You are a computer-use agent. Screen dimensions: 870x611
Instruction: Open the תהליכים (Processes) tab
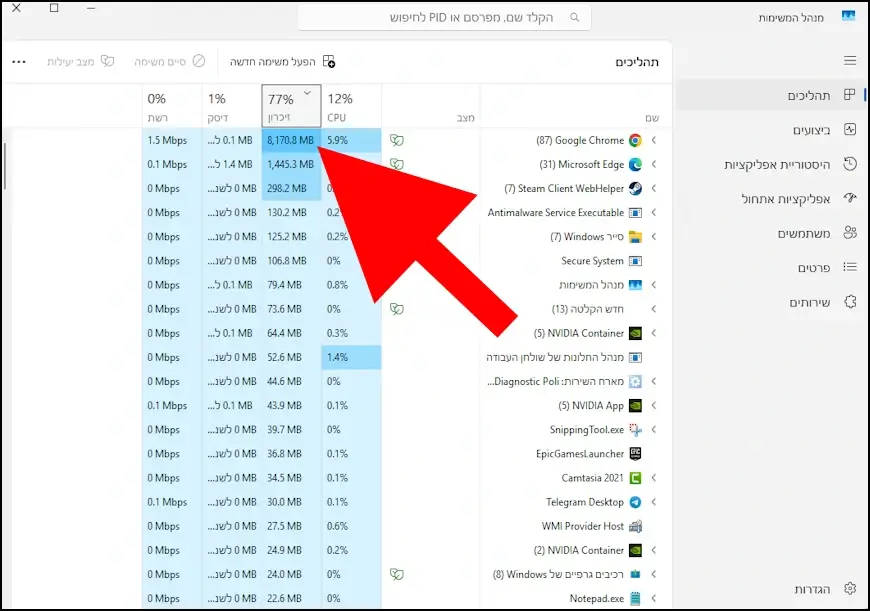771,95
